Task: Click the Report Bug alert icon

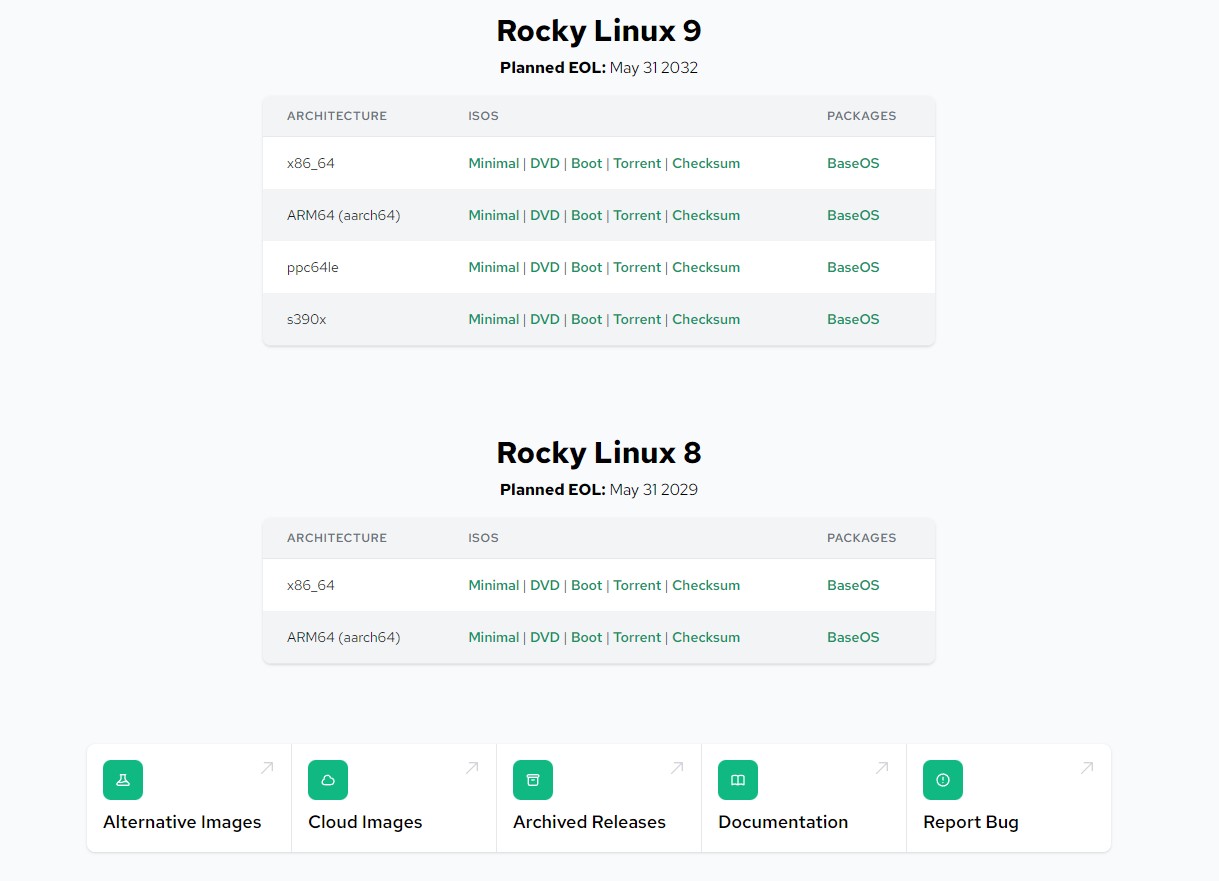Action: coord(943,780)
